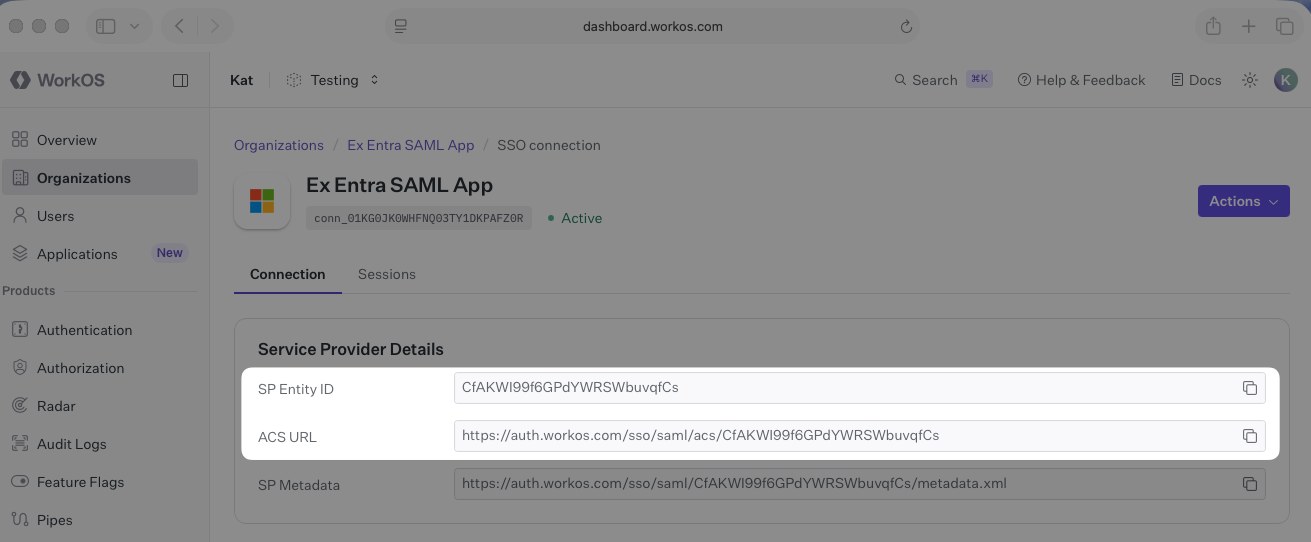
Task: Open Pipes in sidebar
Action: [99, 520]
